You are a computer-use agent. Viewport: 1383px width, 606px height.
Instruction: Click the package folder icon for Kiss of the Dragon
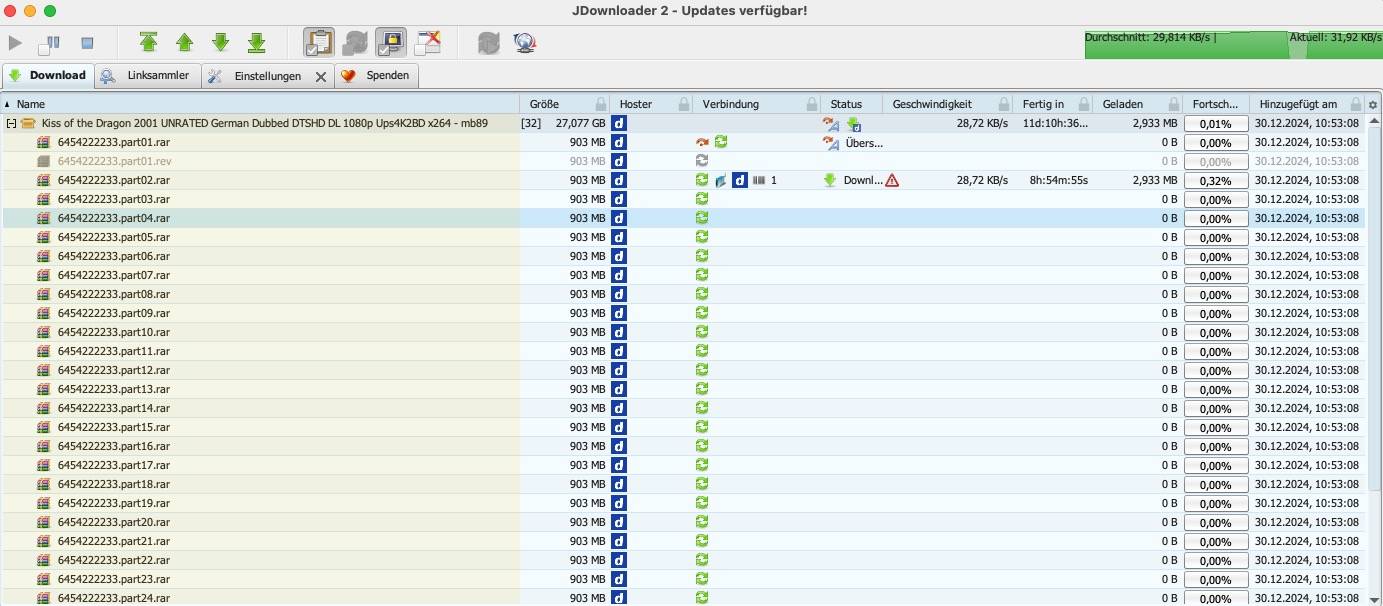(x=28, y=124)
